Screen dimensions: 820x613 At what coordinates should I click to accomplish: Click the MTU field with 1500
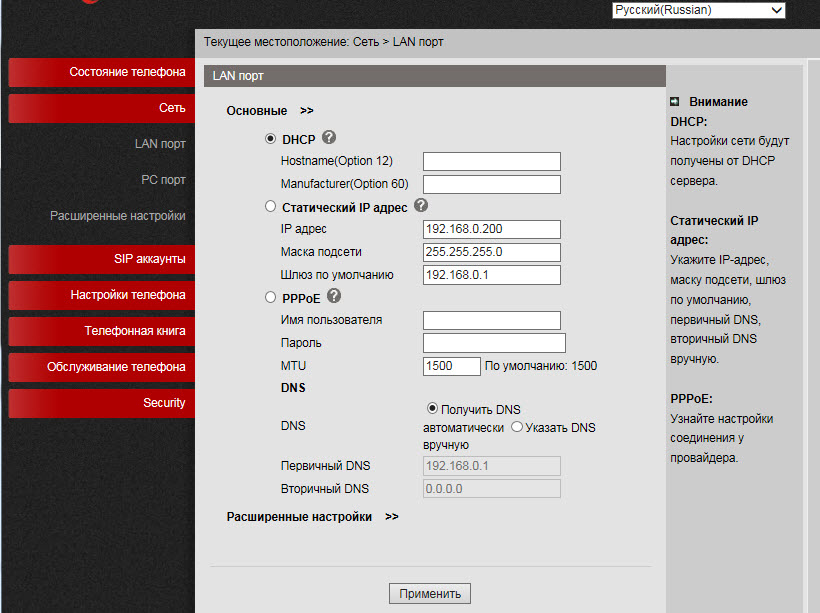click(x=451, y=366)
